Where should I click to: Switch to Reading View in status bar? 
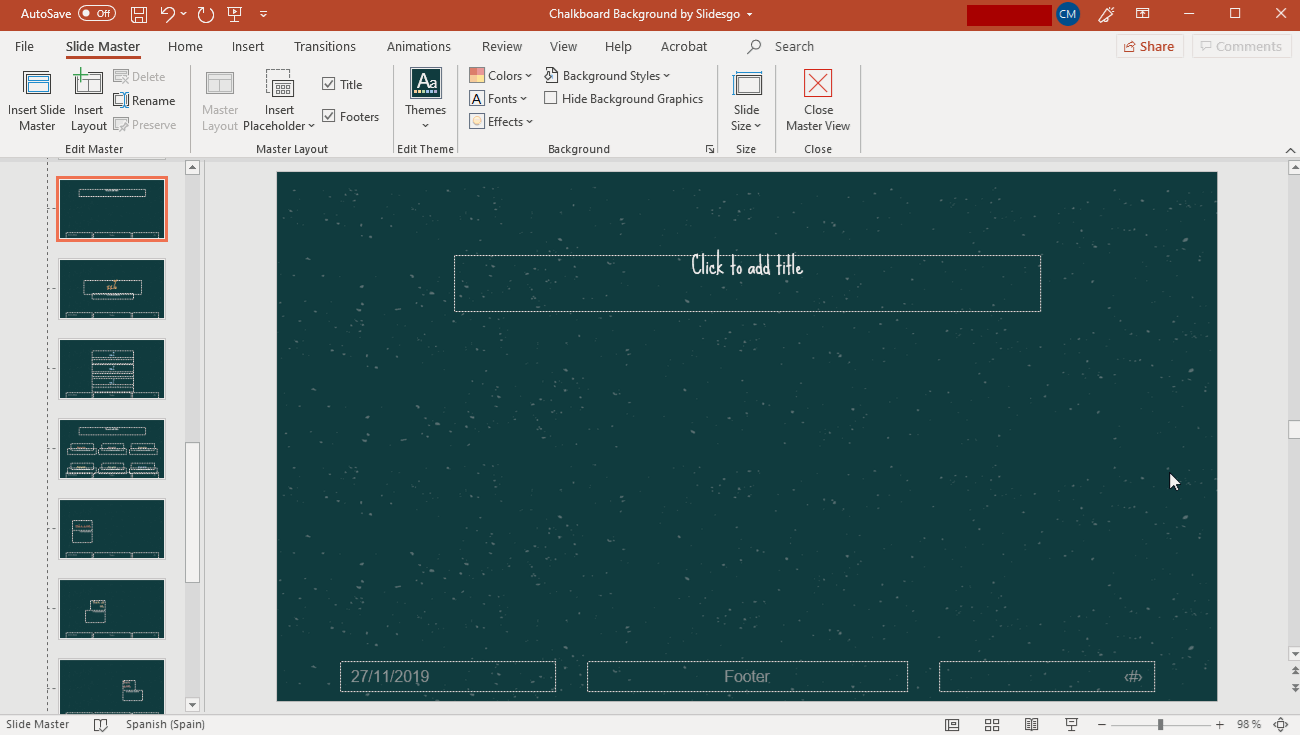click(x=1031, y=724)
